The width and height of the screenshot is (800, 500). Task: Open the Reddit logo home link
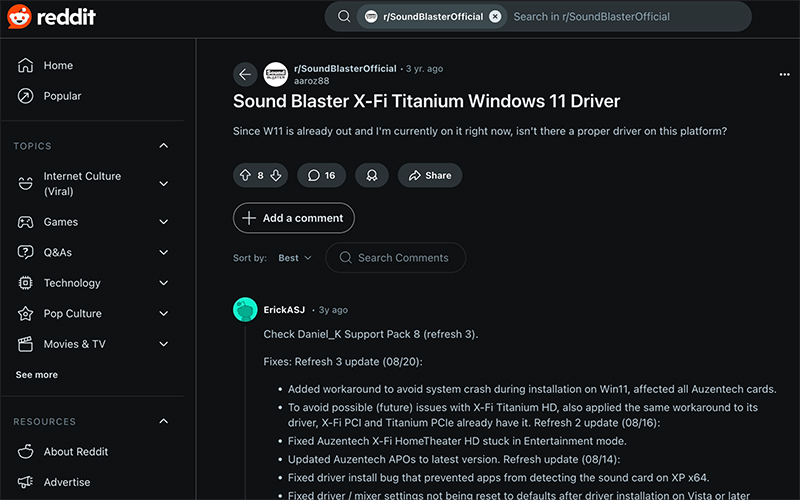51,17
